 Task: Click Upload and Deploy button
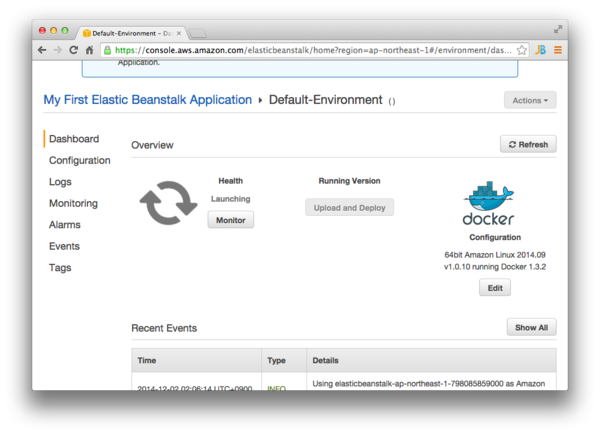349,208
